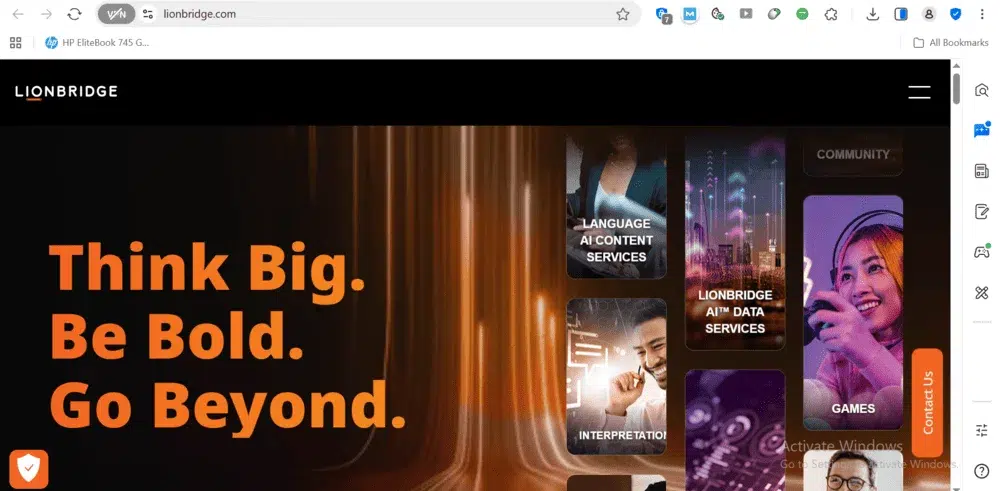Show browser downloads
Image resolution: width=1000 pixels, height=491 pixels.
[x=872, y=14]
